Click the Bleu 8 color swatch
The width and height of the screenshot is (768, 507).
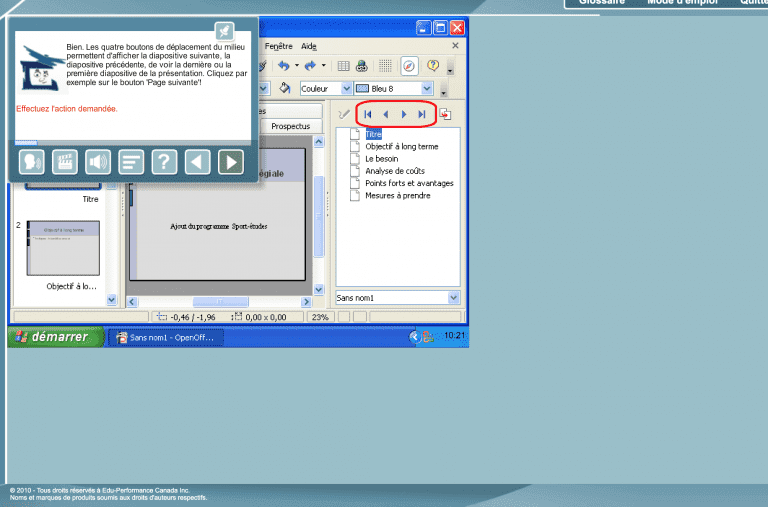tap(362, 89)
